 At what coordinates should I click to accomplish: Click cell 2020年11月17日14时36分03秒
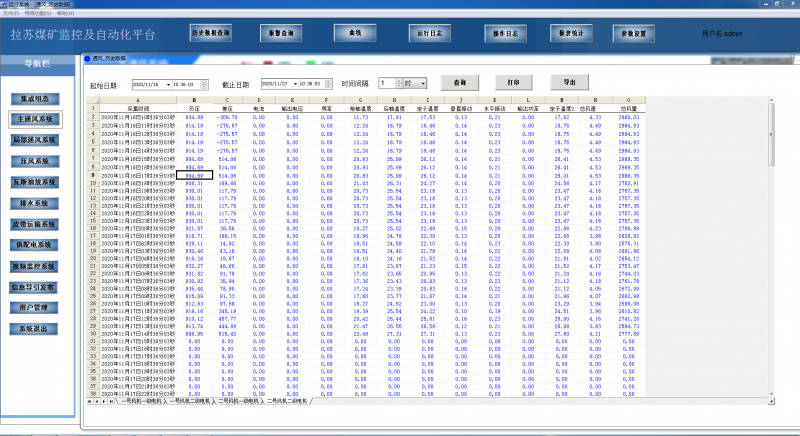138,334
